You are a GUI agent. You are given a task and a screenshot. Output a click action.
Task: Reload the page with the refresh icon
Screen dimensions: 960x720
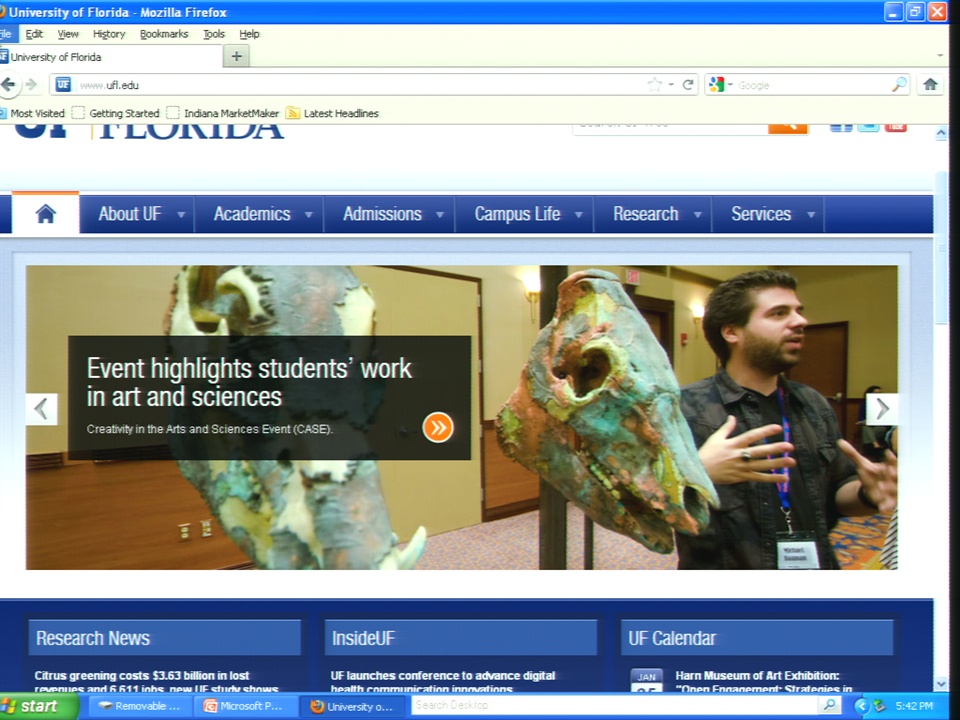(688, 84)
